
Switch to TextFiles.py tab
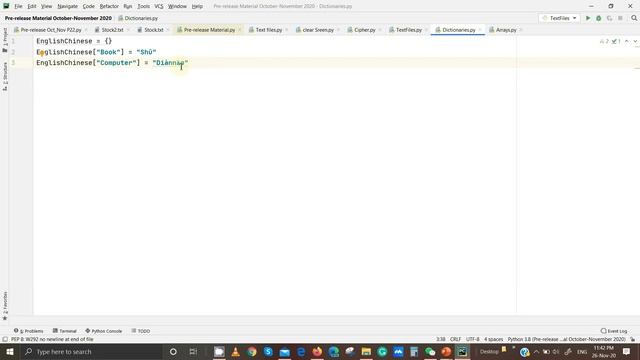[x=409, y=30]
